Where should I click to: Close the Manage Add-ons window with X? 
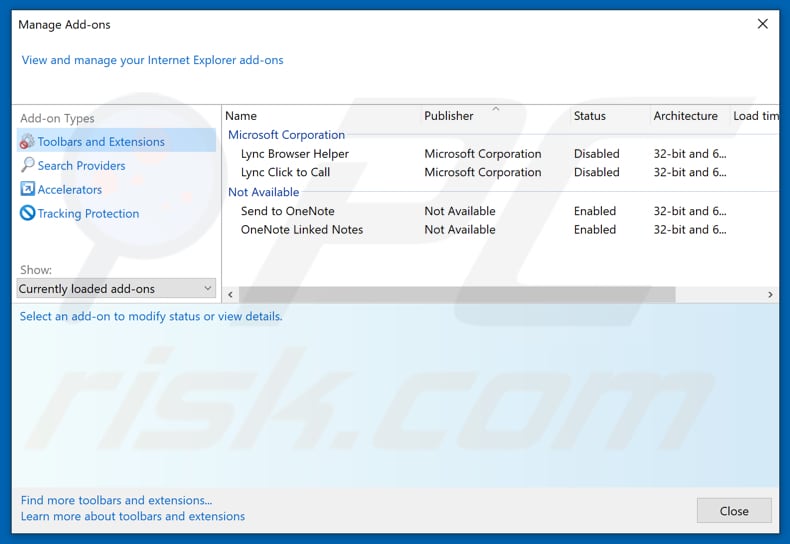pos(763,24)
